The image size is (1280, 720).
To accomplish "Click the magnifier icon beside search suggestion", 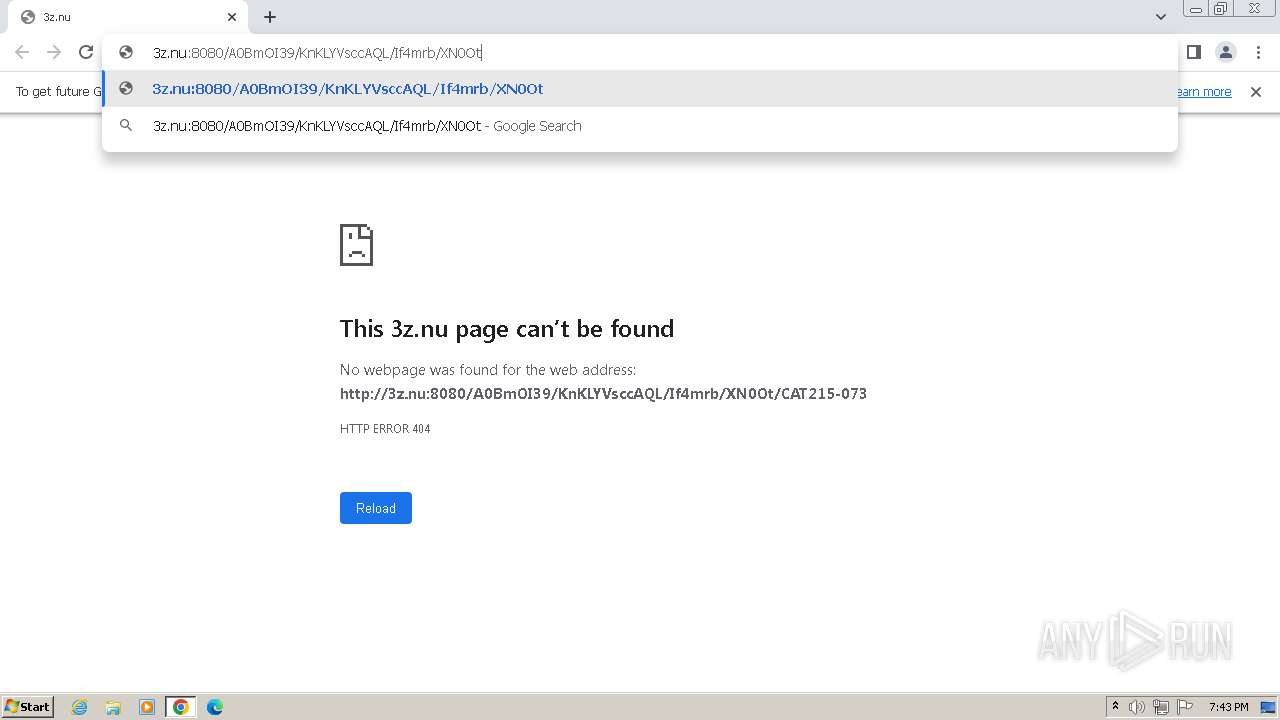I will click(x=126, y=126).
